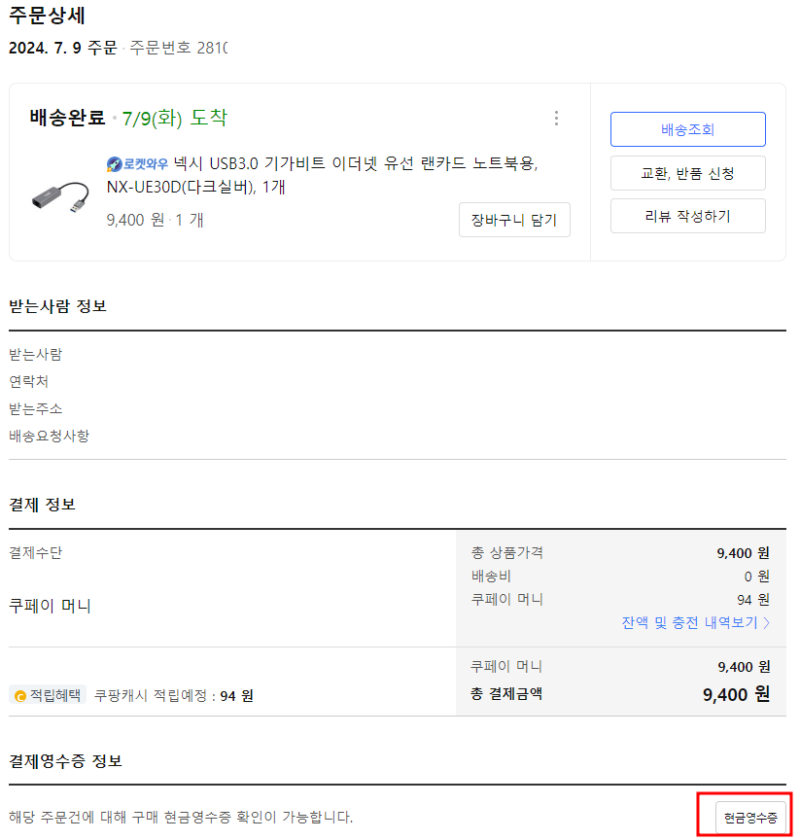Click the 9,400 원 total payment amount
The width and height of the screenshot is (800, 840).
(736, 694)
